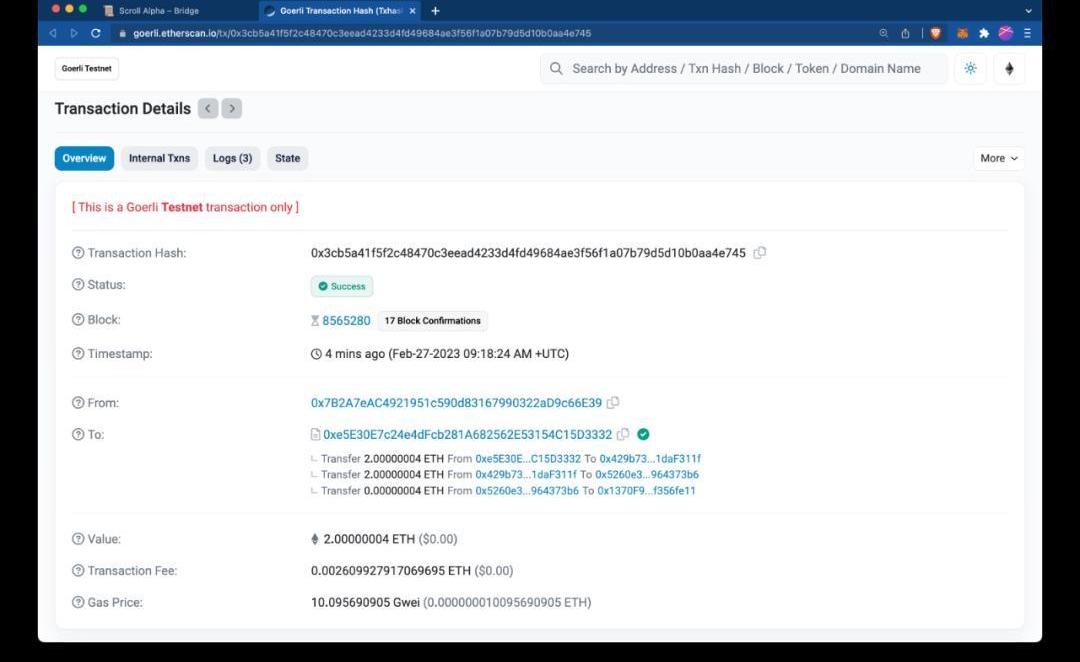Viewport: 1080px width, 662px height.
Task: Copy the To contract address
Action: tap(623, 434)
